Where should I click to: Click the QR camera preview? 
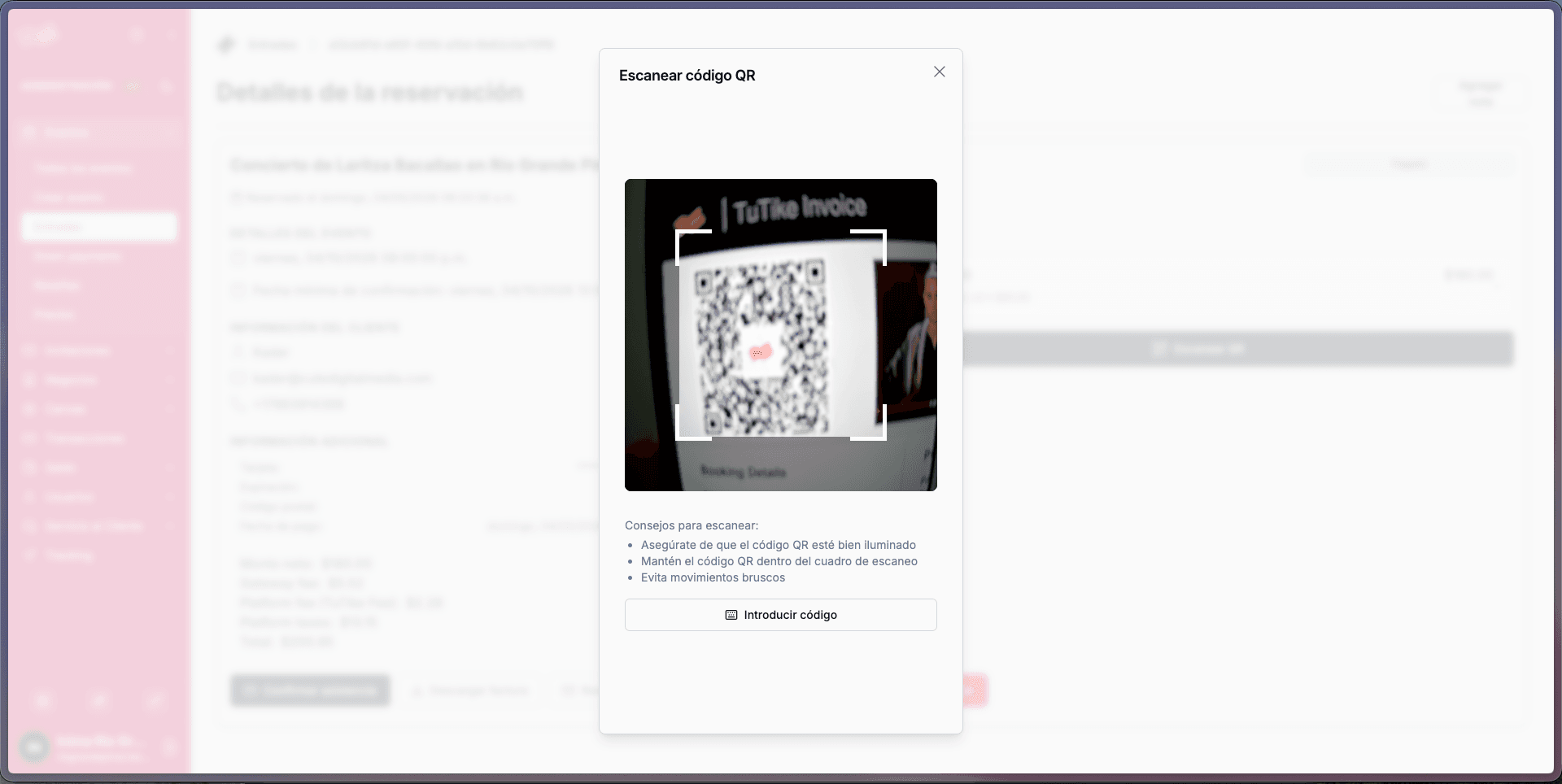781,335
